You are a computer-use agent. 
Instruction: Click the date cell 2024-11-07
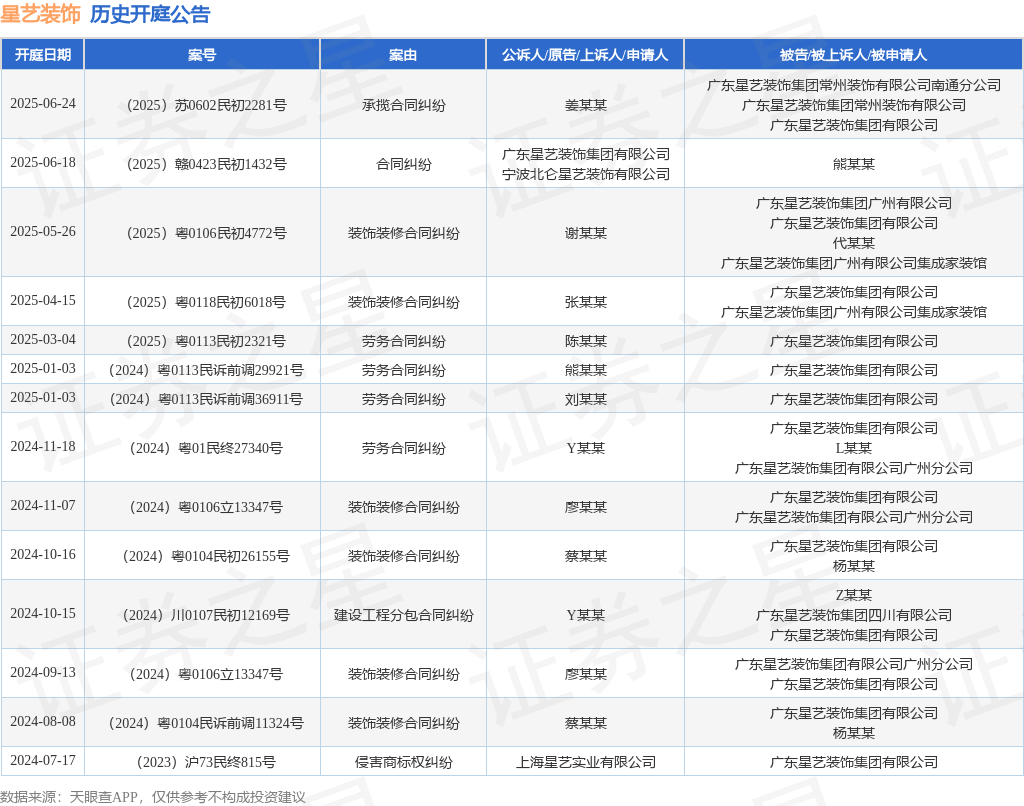[42, 506]
